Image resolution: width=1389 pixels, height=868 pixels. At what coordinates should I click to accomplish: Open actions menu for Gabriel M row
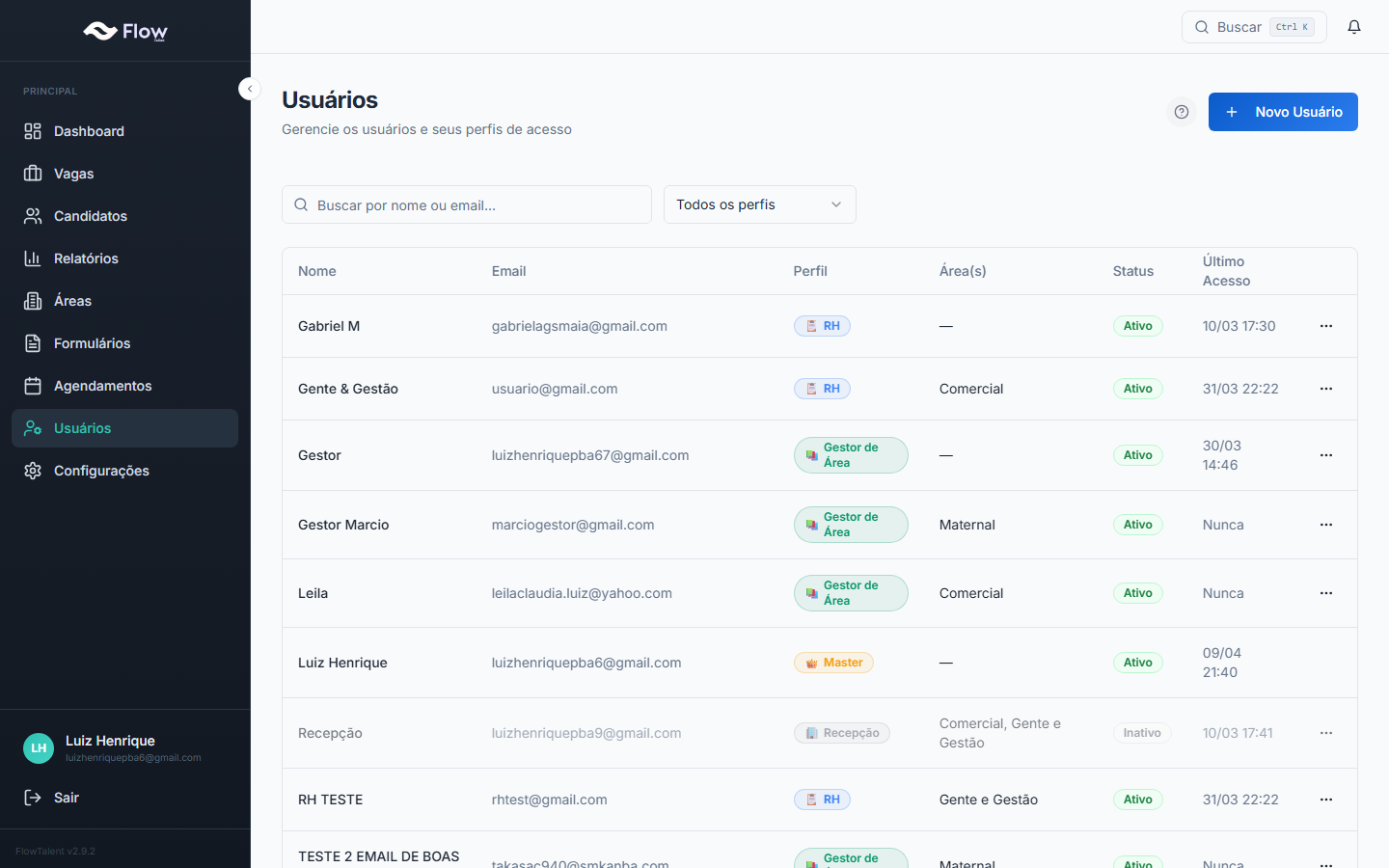pyautogui.click(x=1326, y=326)
